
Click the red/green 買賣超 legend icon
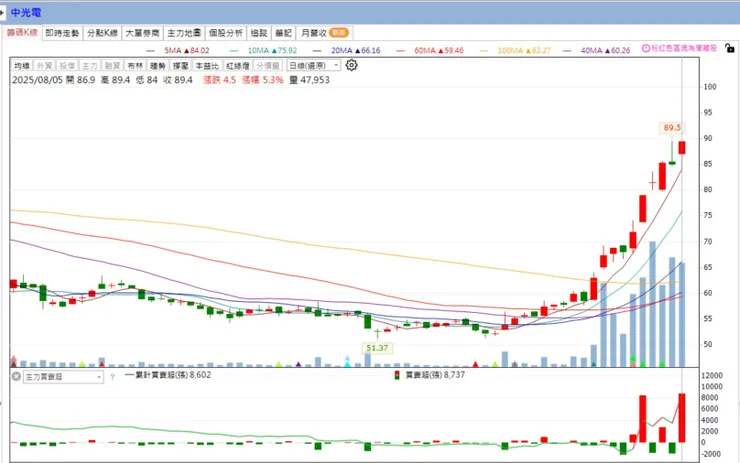397,375
